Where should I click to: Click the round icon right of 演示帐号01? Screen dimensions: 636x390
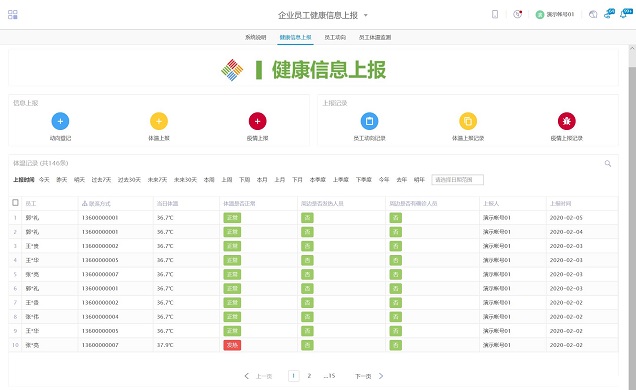coord(593,15)
